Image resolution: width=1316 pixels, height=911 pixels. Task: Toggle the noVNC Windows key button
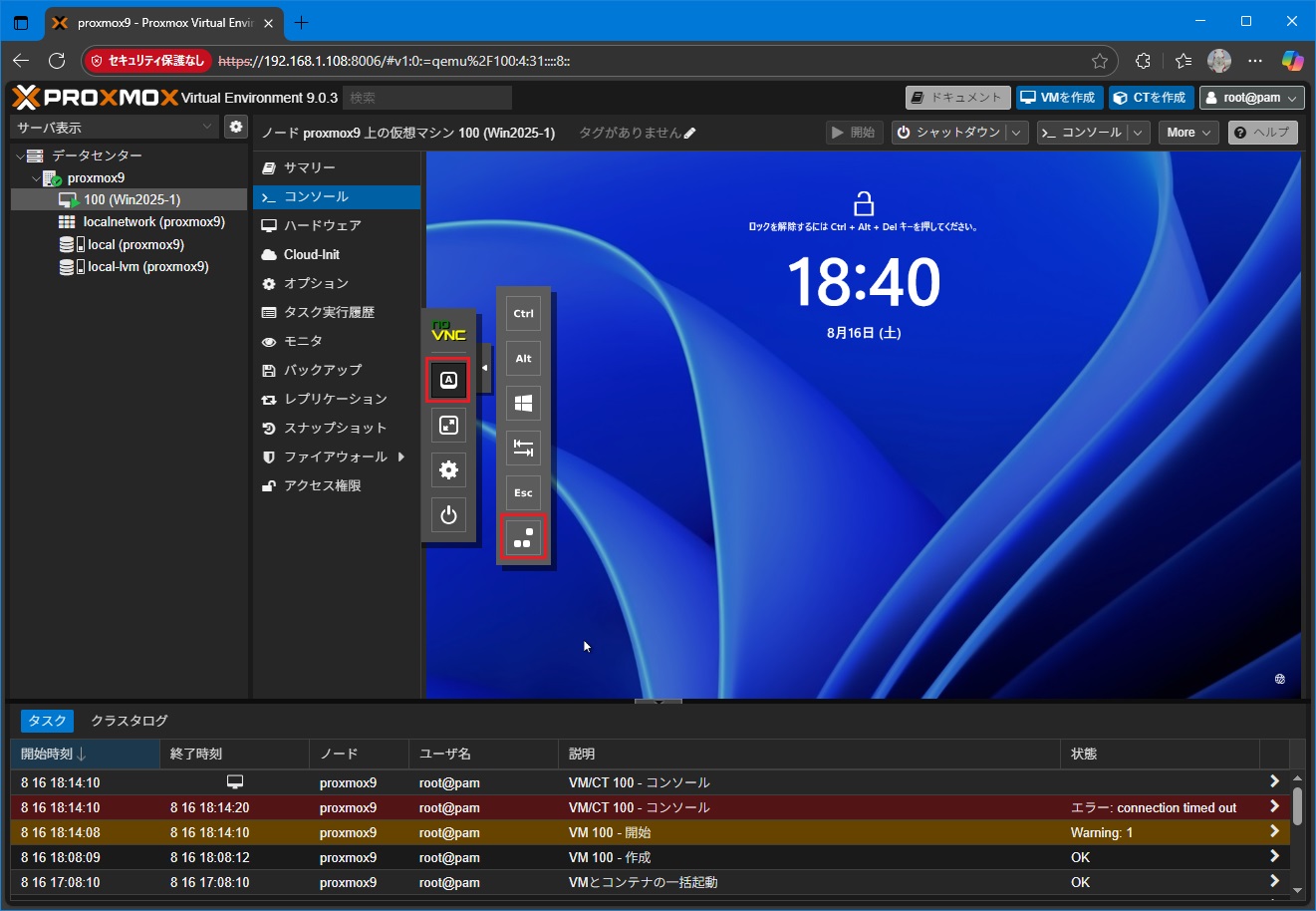click(x=523, y=403)
